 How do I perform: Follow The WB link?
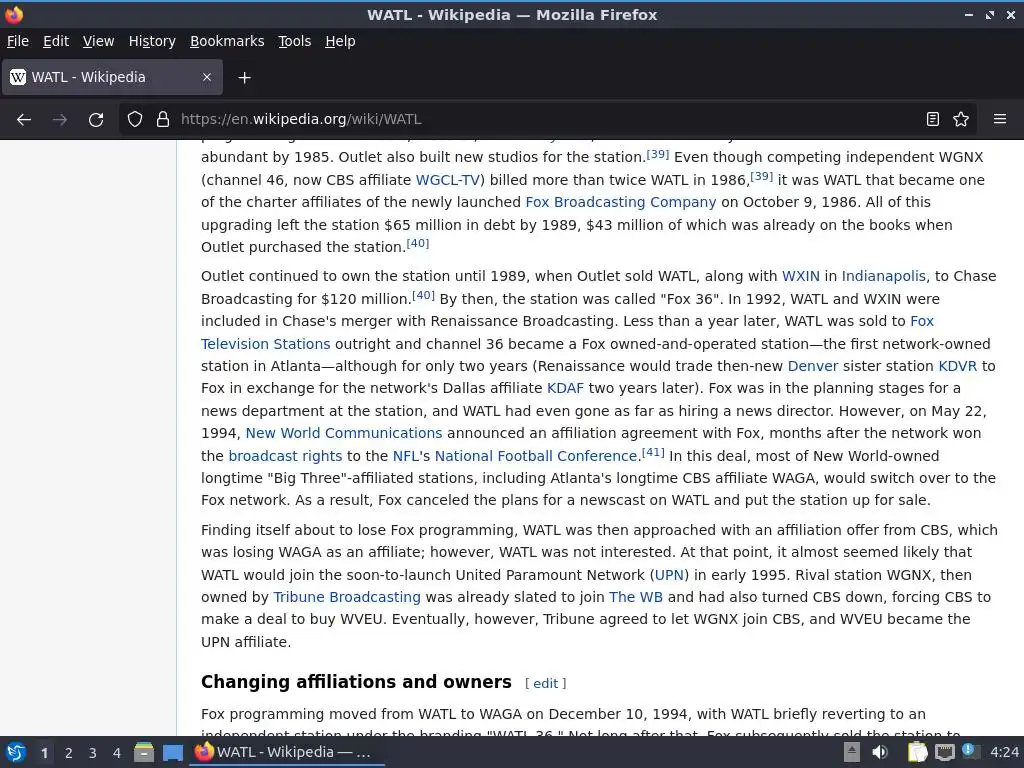coord(635,598)
